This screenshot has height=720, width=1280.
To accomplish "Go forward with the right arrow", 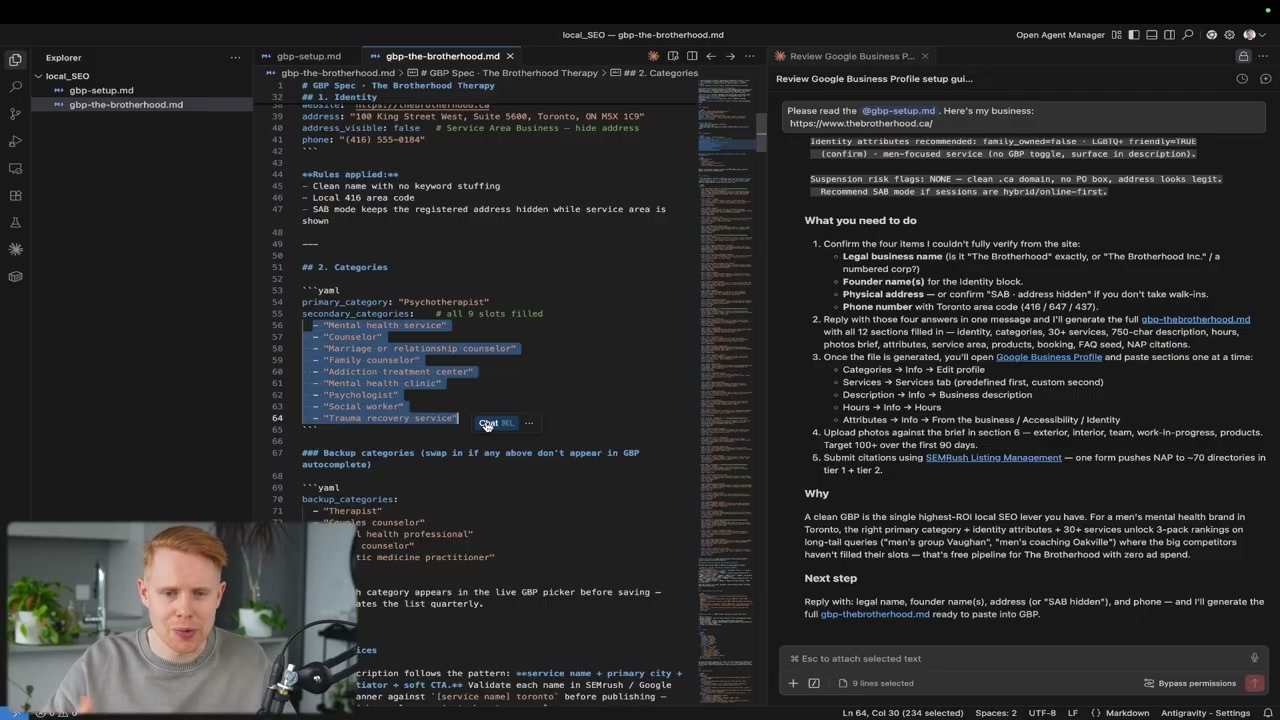I will (x=730, y=56).
